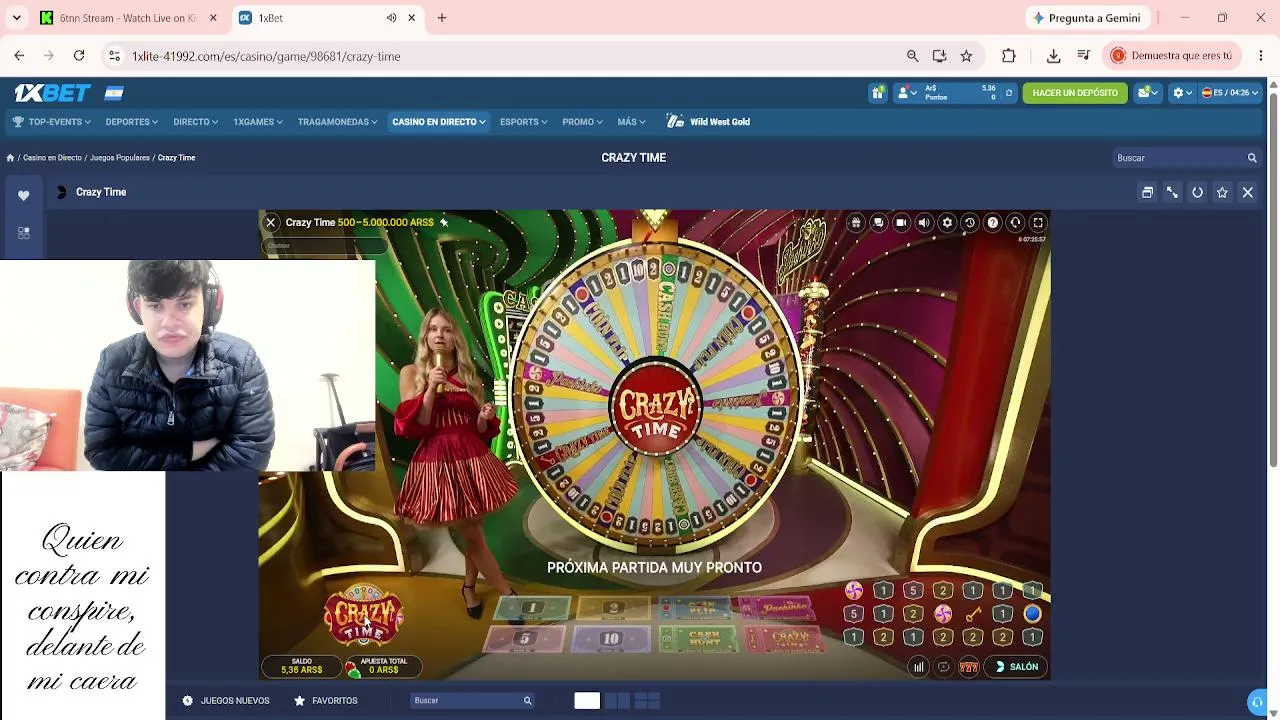Open the in-game chat icon
1280x720 pixels.
click(878, 223)
